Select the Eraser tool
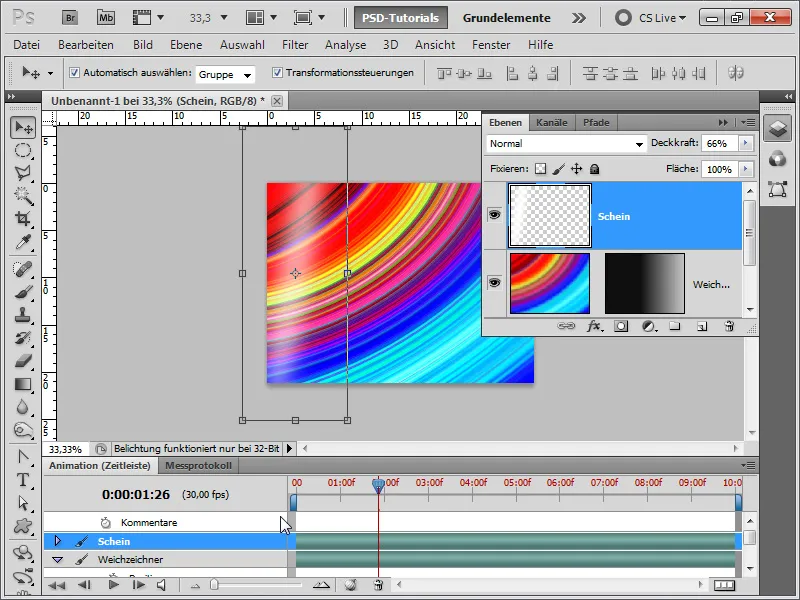Image resolution: width=800 pixels, height=600 pixels. 23,361
